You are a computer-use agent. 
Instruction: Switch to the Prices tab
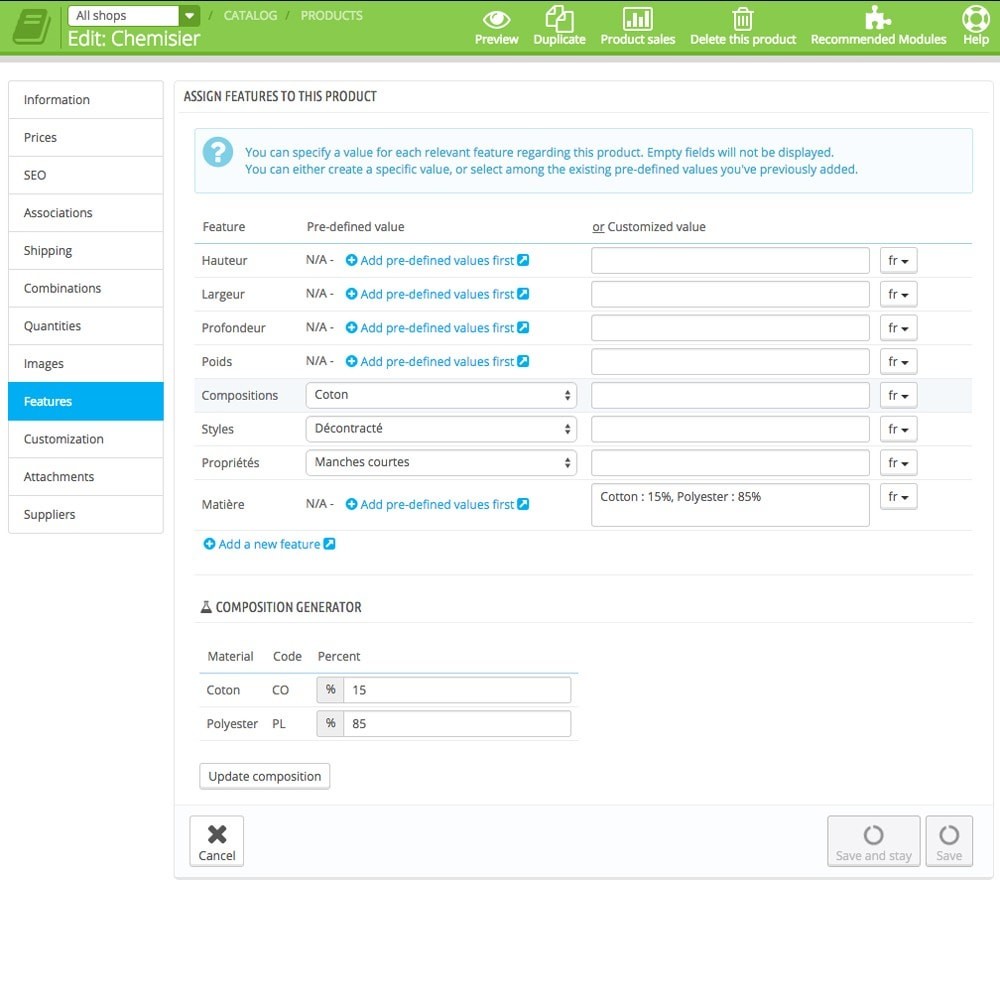[85, 137]
